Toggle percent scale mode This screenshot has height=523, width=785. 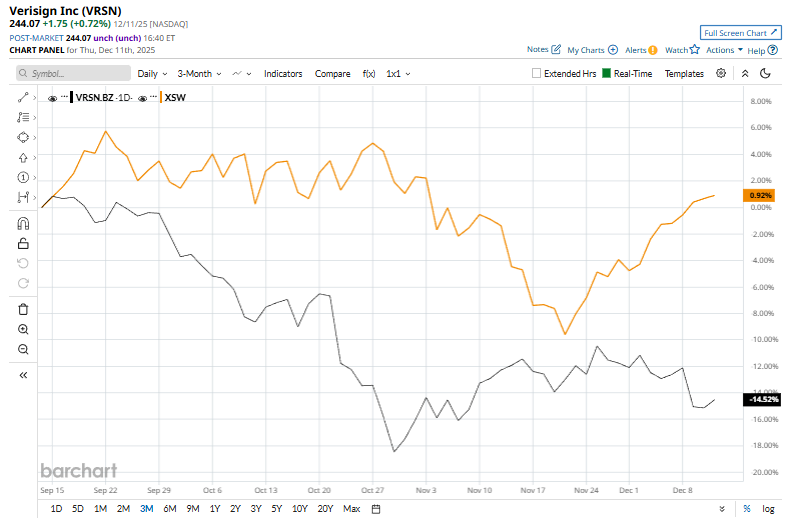(x=747, y=509)
